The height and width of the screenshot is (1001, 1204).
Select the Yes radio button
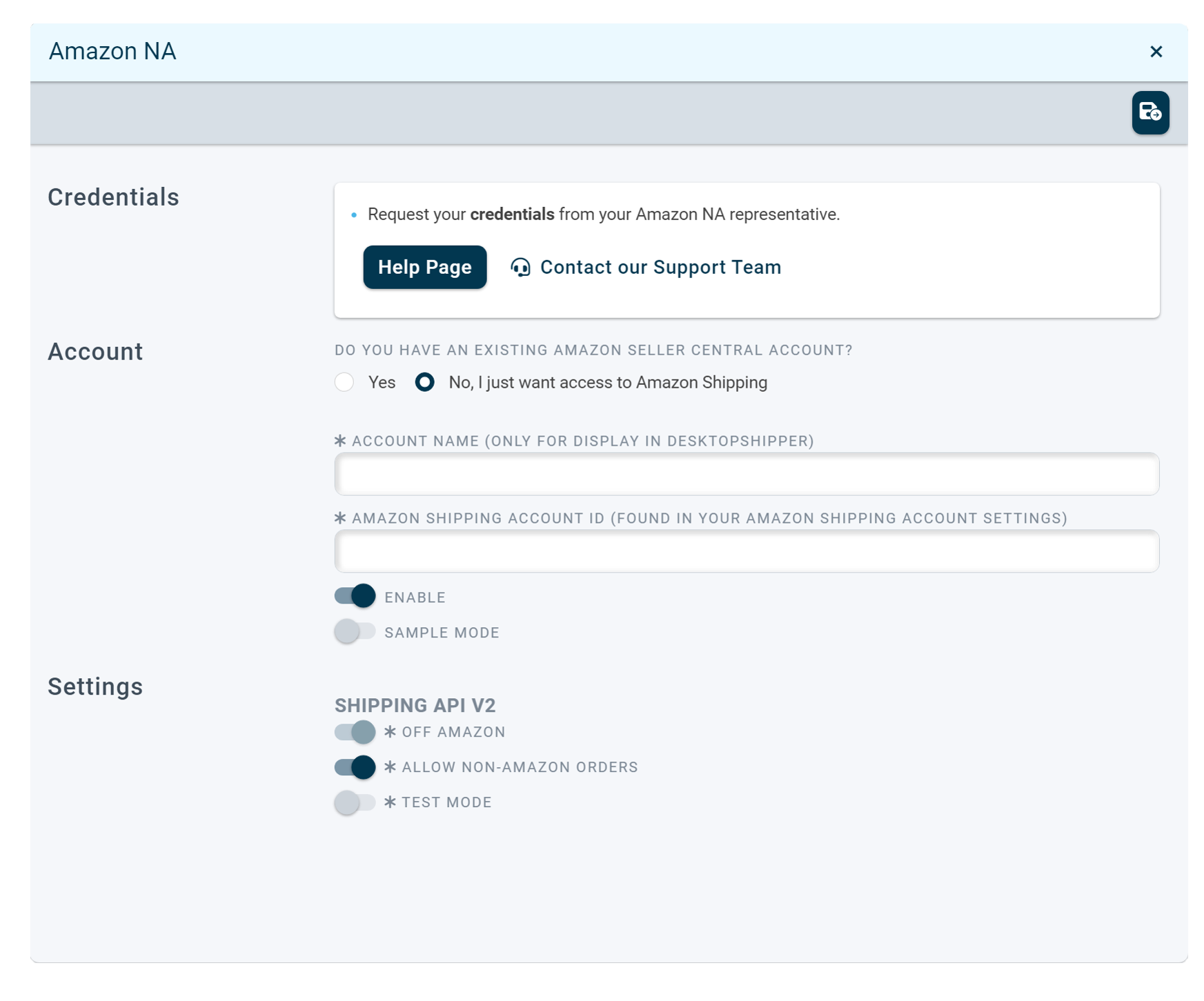click(344, 382)
